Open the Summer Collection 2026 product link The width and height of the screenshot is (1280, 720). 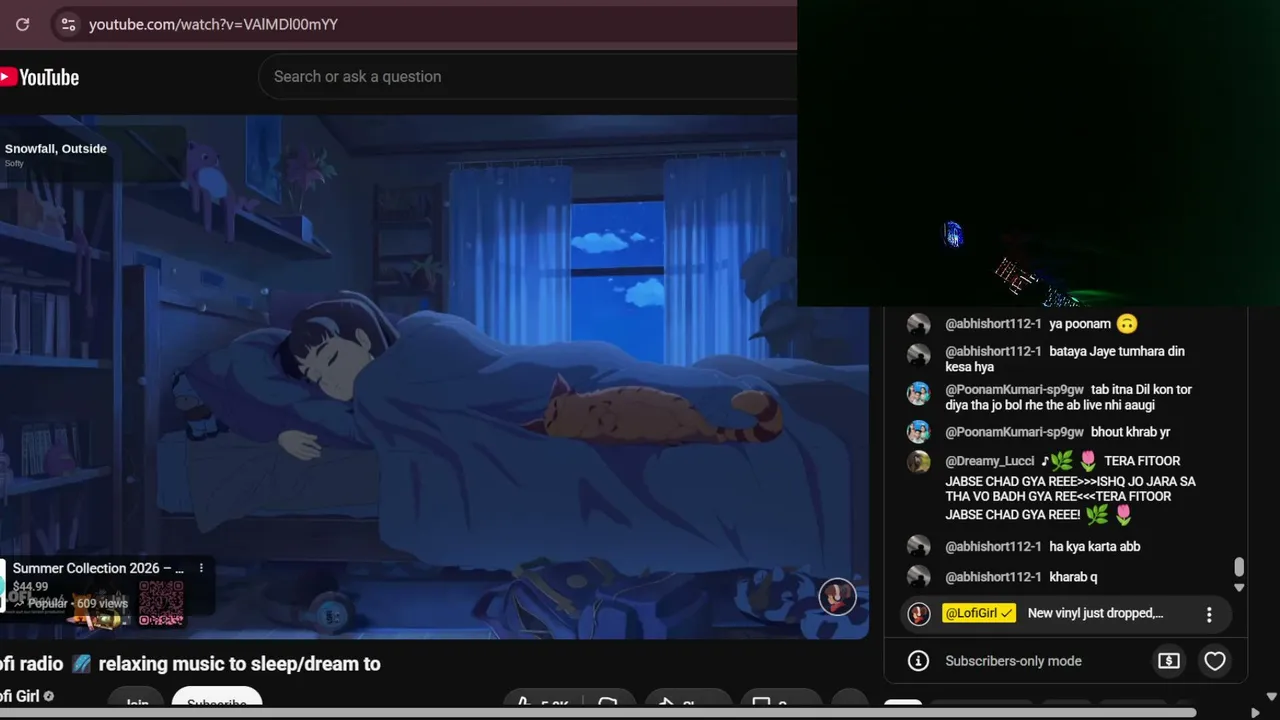click(x=98, y=568)
